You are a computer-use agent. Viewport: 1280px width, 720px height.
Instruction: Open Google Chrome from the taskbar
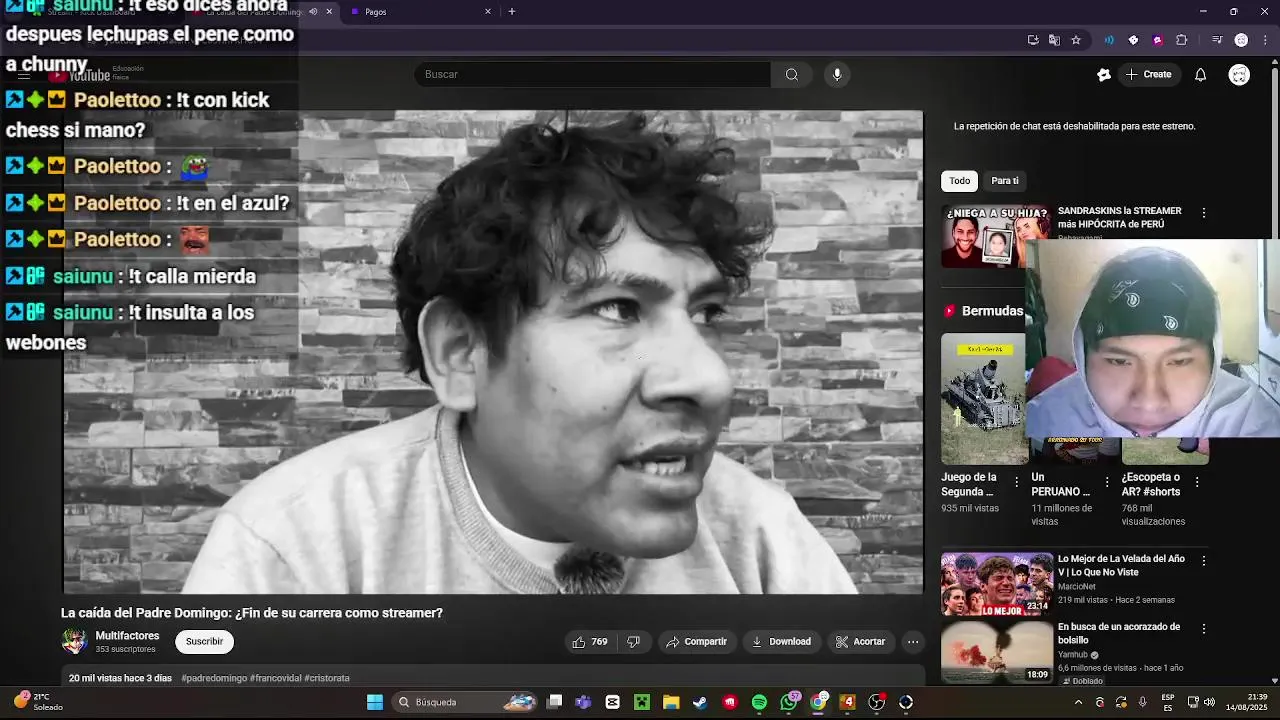819,702
